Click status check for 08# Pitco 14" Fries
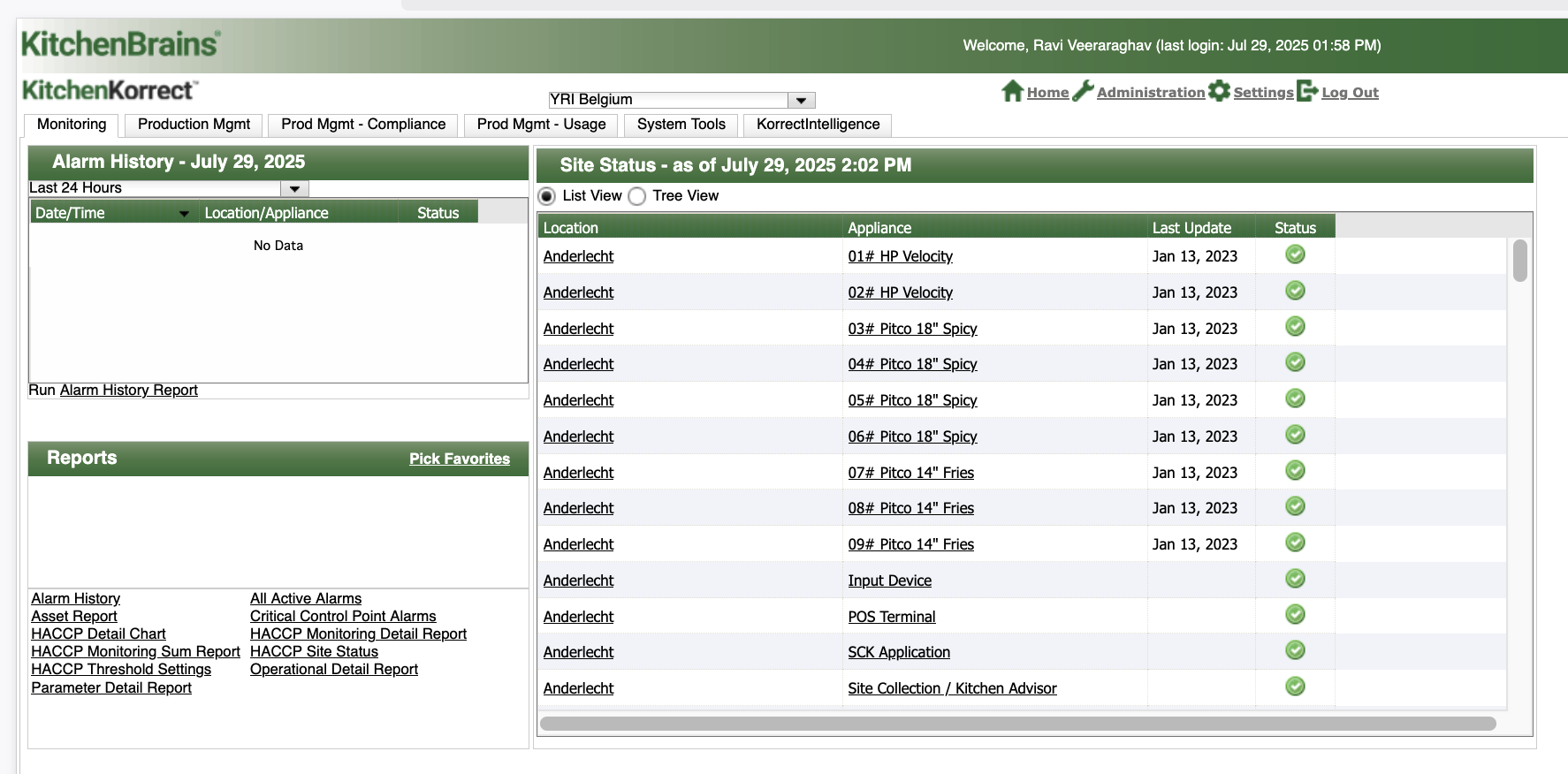This screenshot has height=774, width=1568. pos(1295,506)
